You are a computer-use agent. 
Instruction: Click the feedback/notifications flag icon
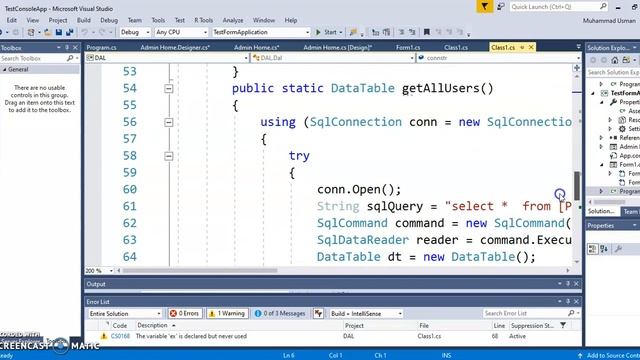(x=484, y=7)
